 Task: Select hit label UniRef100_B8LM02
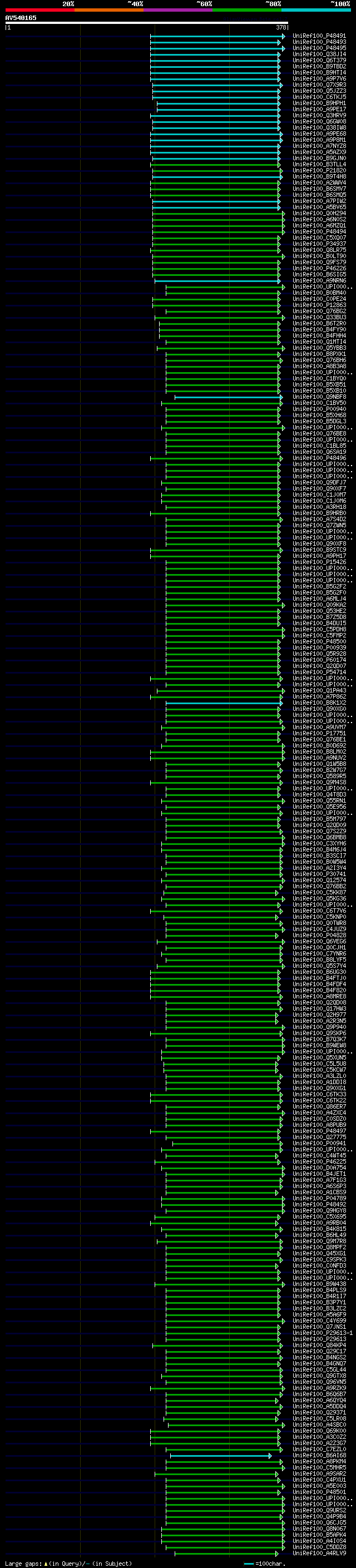(319, 752)
